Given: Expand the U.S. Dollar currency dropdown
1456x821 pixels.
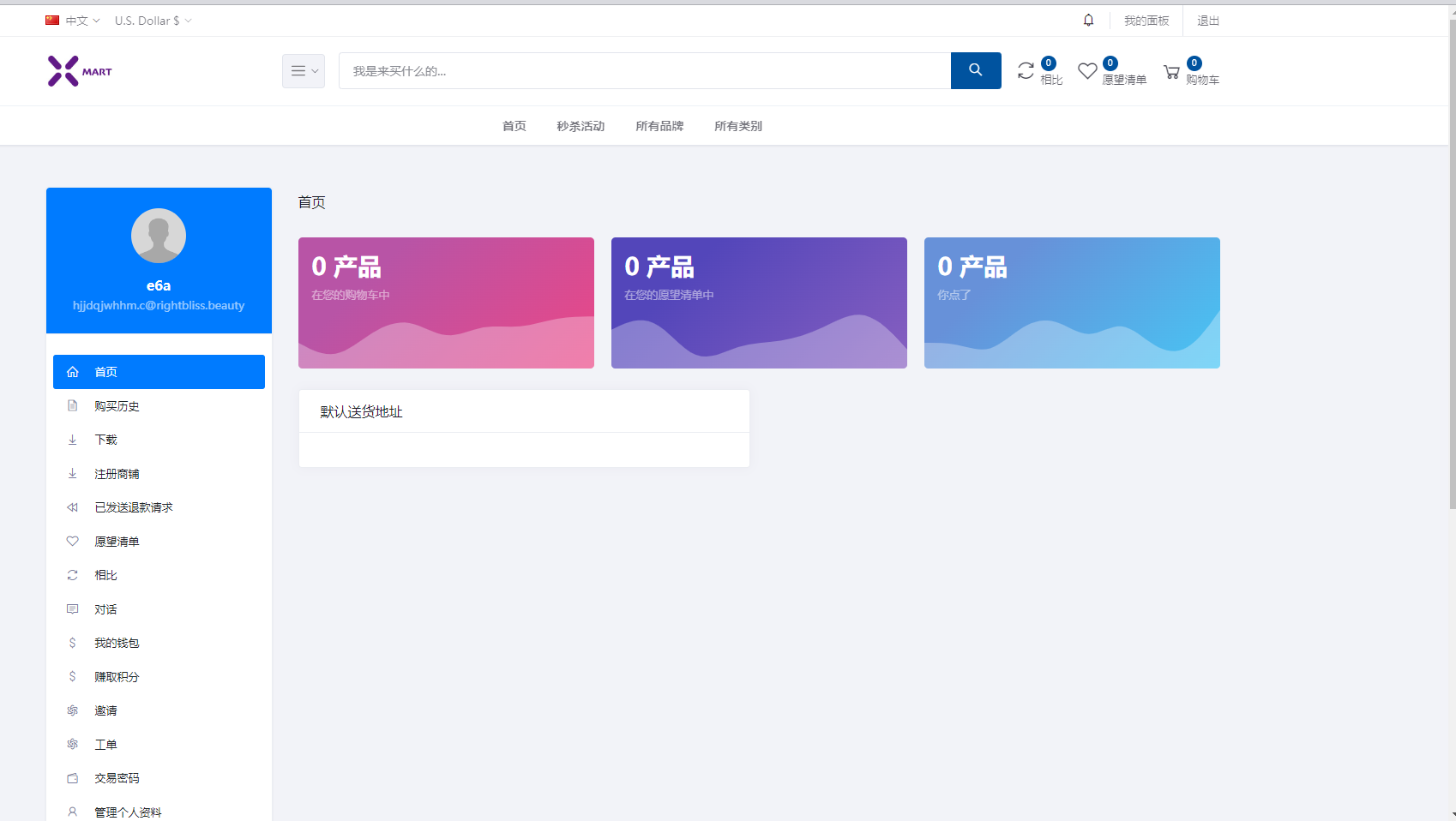Looking at the screenshot, I should tap(153, 21).
